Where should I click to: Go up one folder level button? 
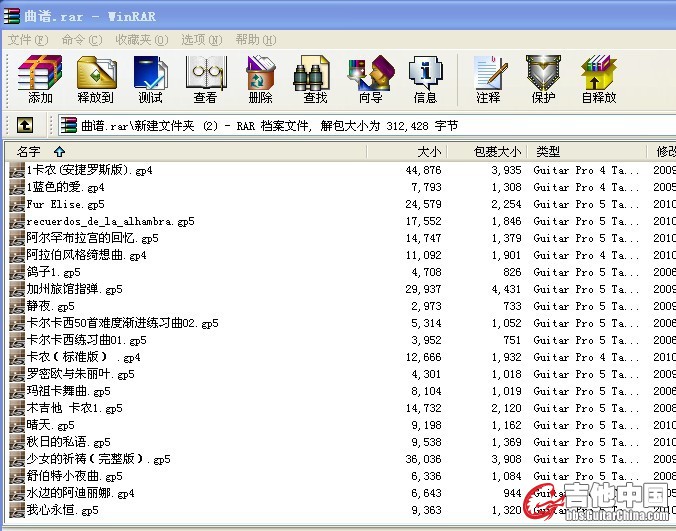(x=25, y=126)
